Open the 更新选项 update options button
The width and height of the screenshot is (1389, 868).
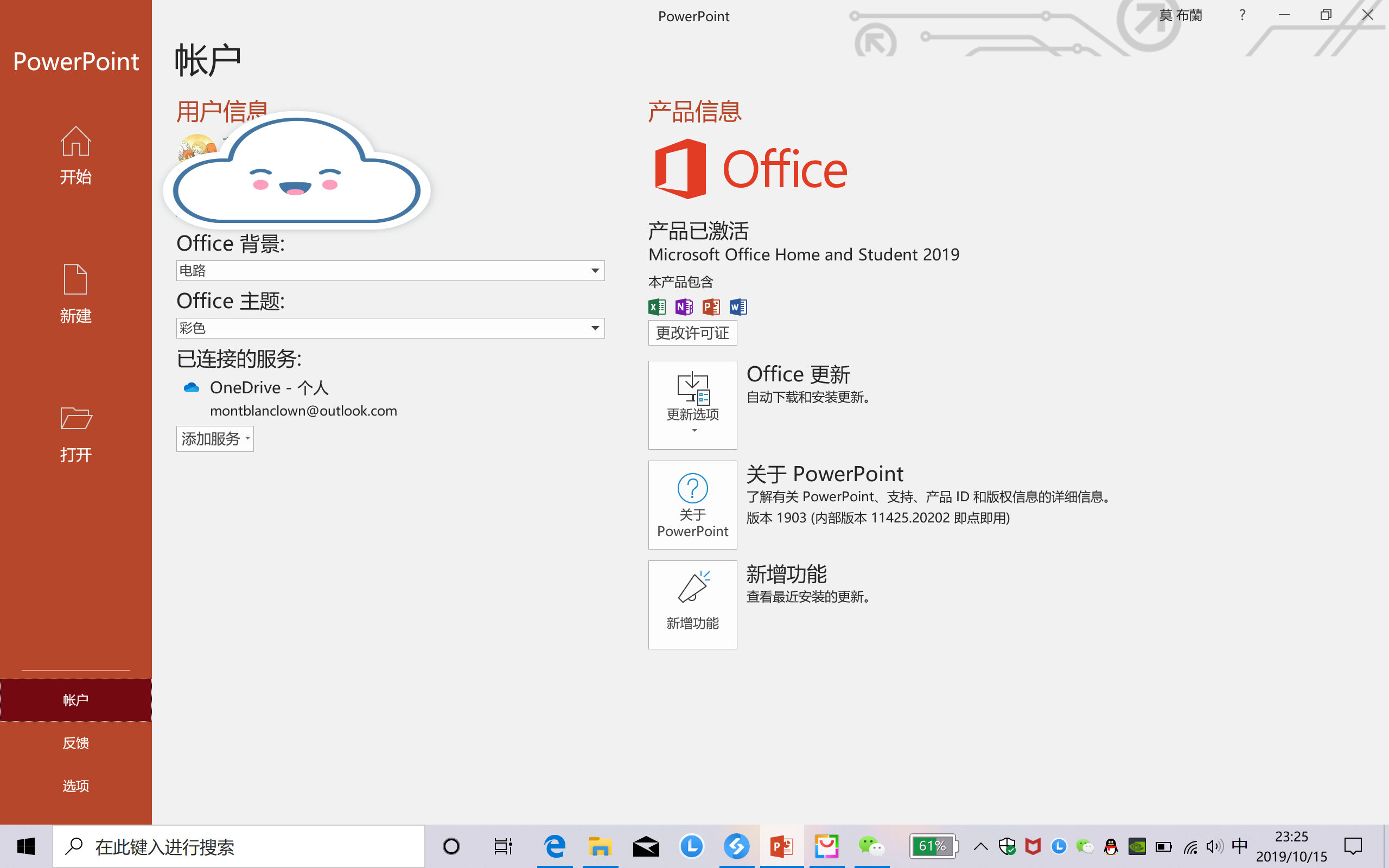click(692, 405)
